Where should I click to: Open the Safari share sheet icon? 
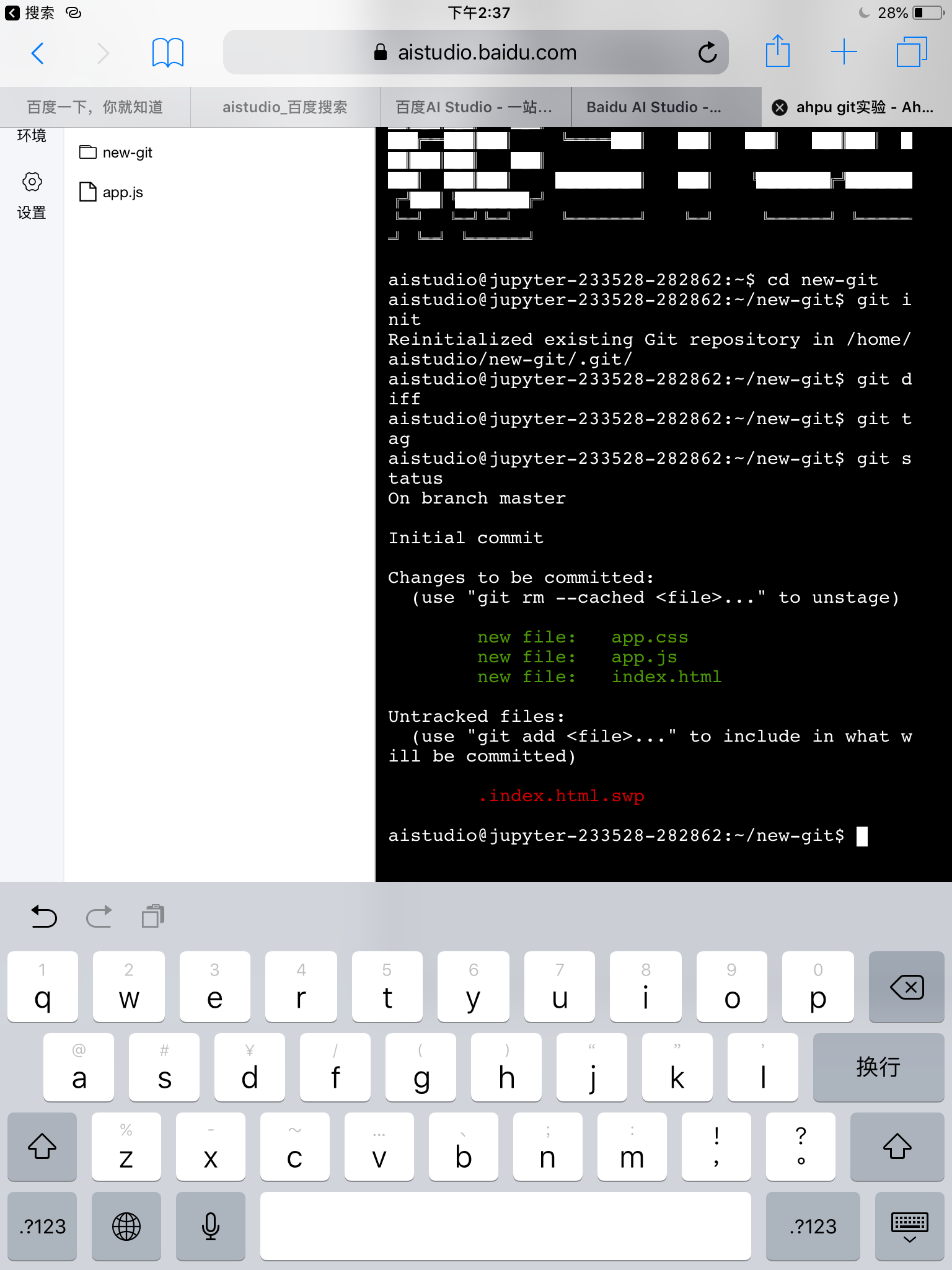pos(777,51)
